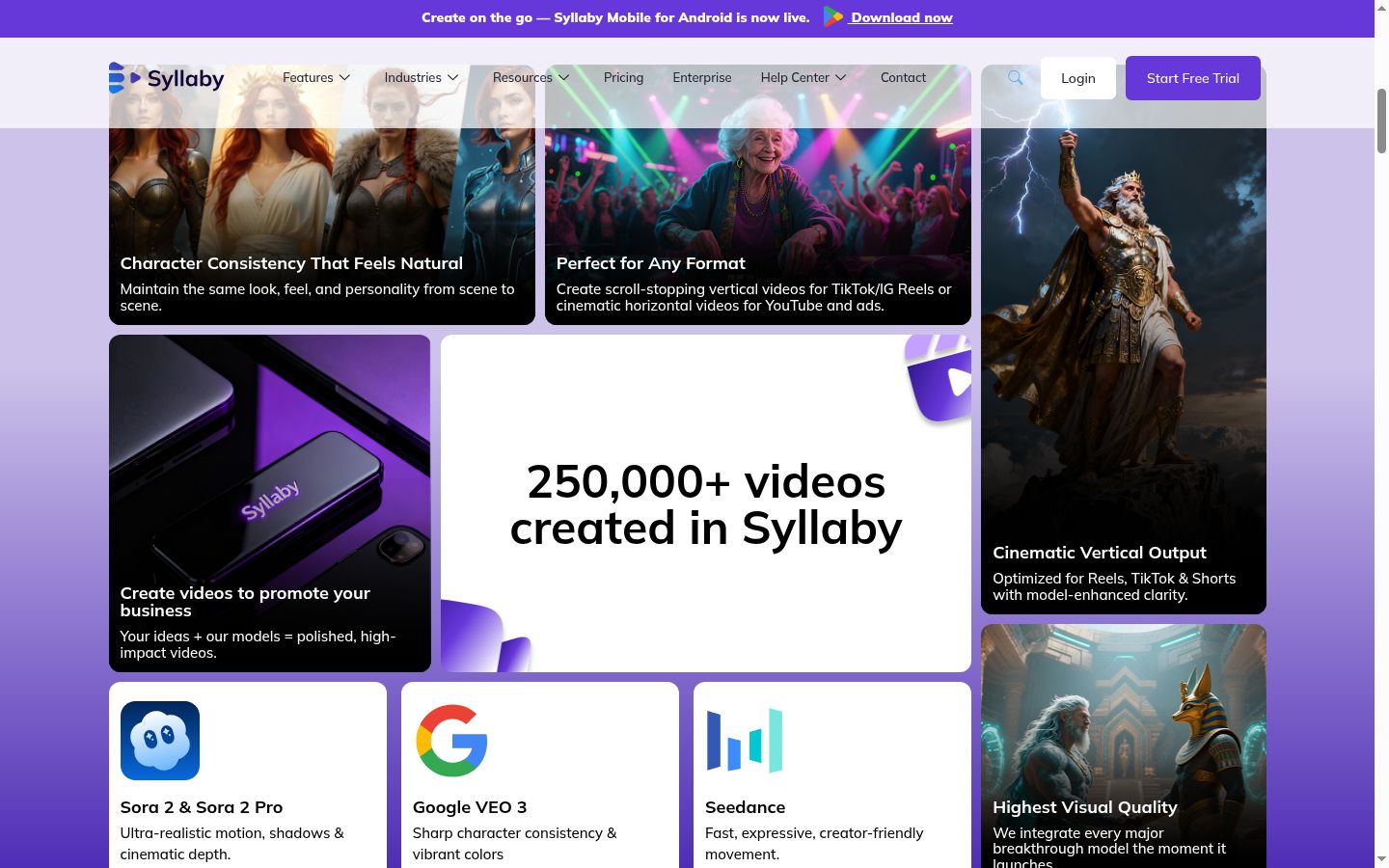The height and width of the screenshot is (868, 1389).
Task: Click the Syllaby Mobile for Android announcement text
Action: click(x=615, y=17)
